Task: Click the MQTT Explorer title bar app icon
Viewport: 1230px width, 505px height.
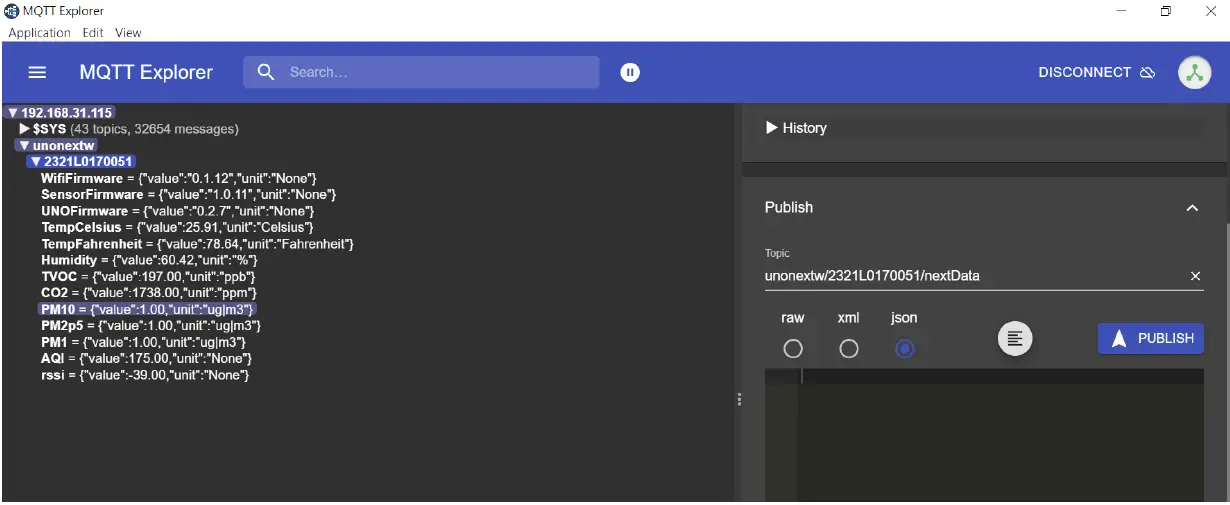Action: 11,11
